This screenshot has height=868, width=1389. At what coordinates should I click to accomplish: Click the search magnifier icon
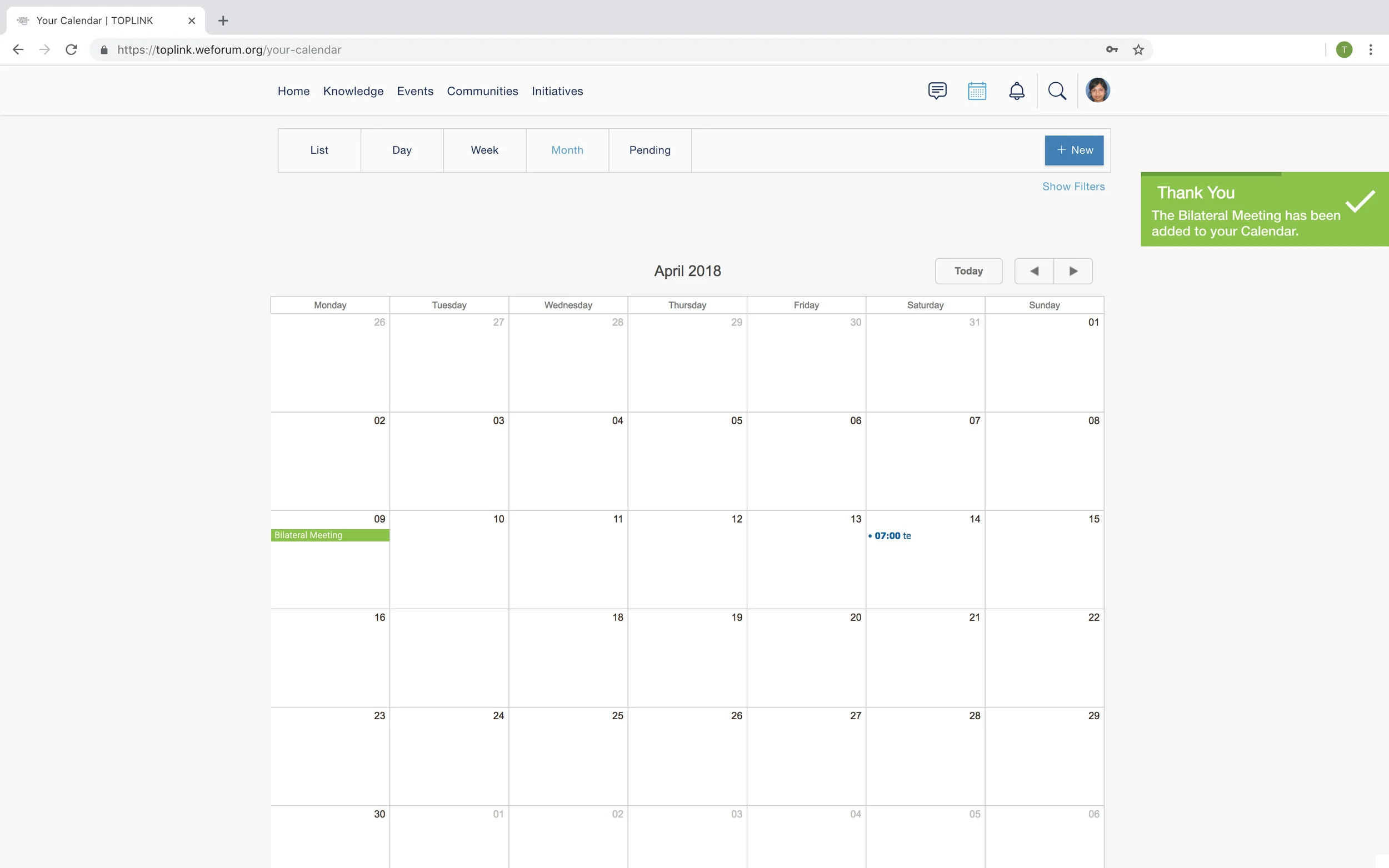[x=1057, y=91]
